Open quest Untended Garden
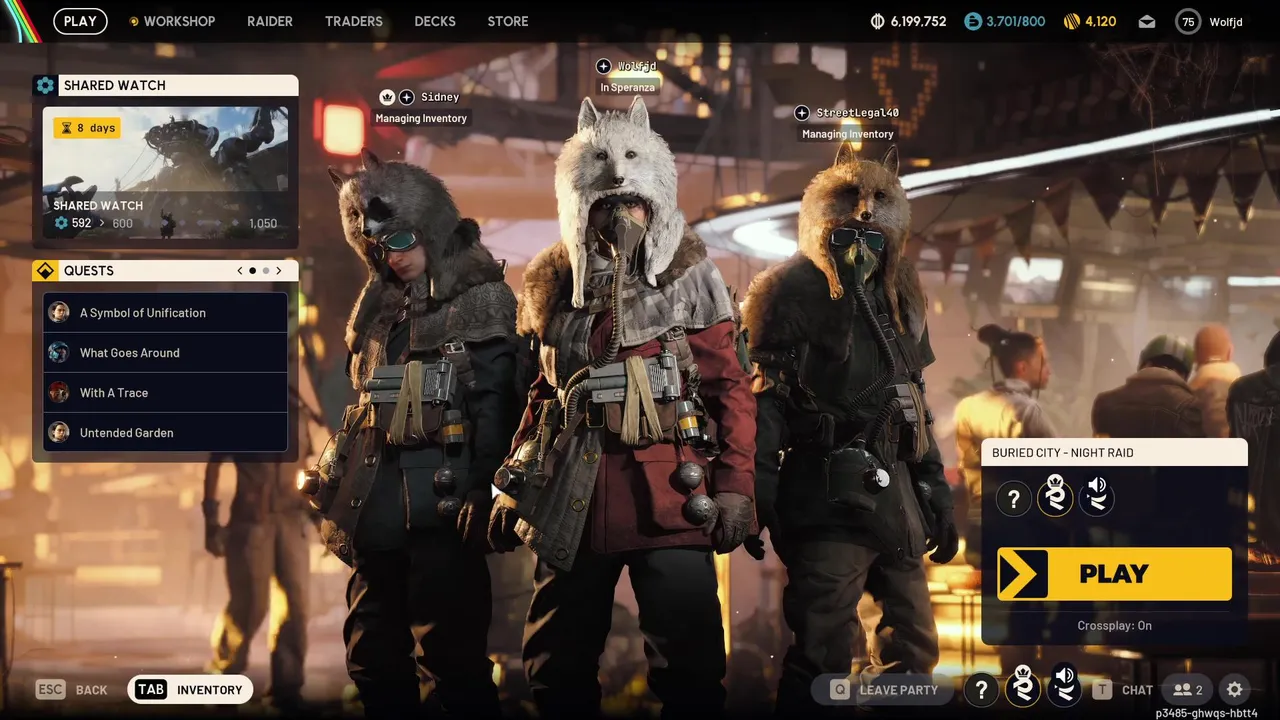Viewport: 1280px width, 720px height. point(165,432)
